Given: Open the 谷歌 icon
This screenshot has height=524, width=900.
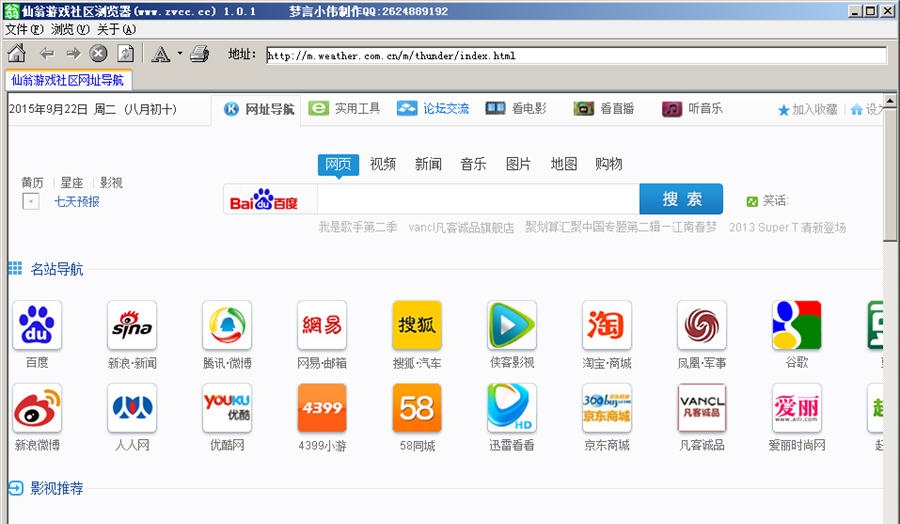Looking at the screenshot, I should 797,325.
